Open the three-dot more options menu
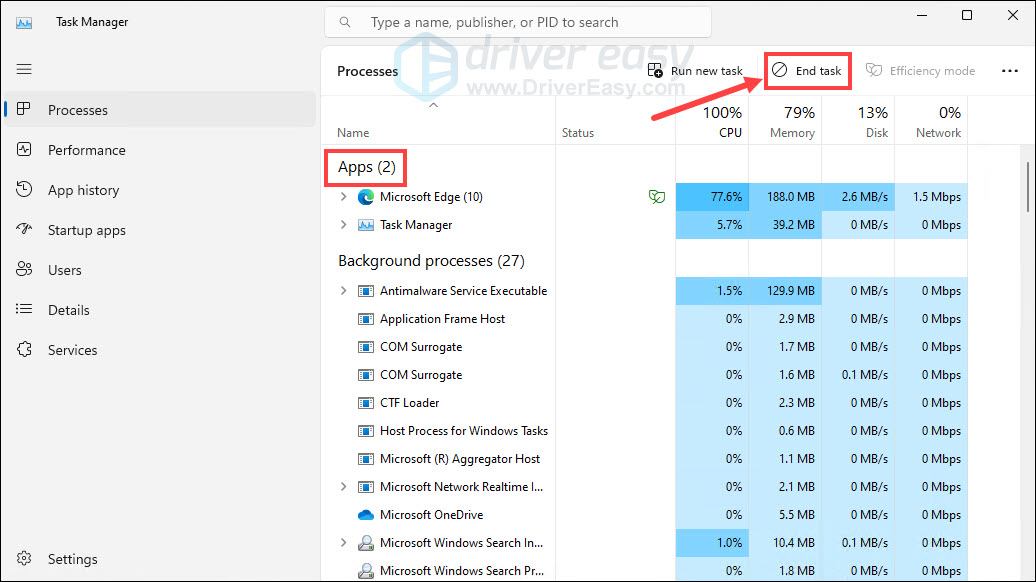 (x=1009, y=70)
